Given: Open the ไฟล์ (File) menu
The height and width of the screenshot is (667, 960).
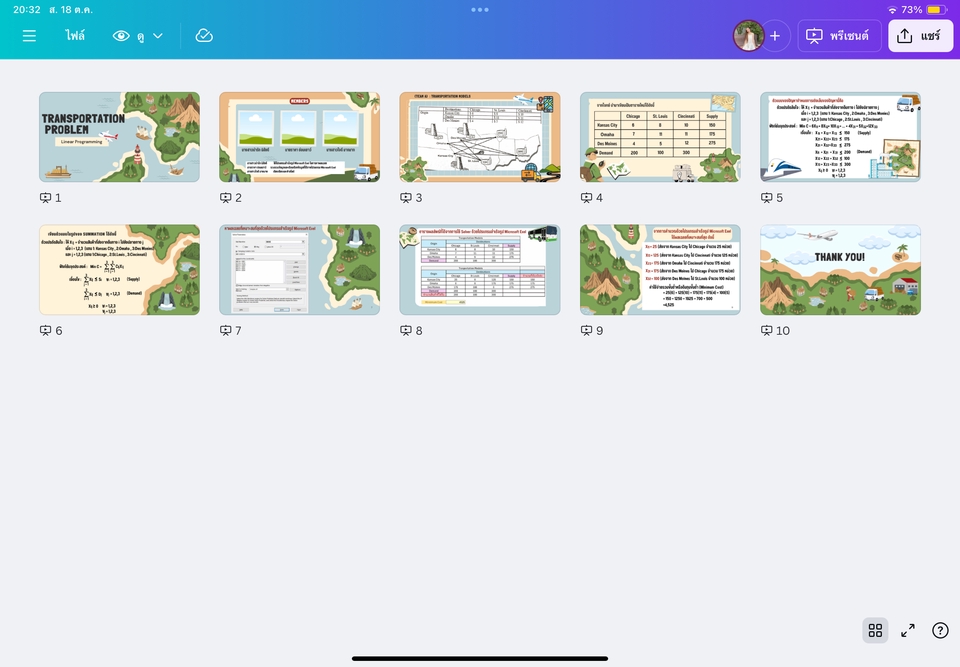Looking at the screenshot, I should coord(75,36).
